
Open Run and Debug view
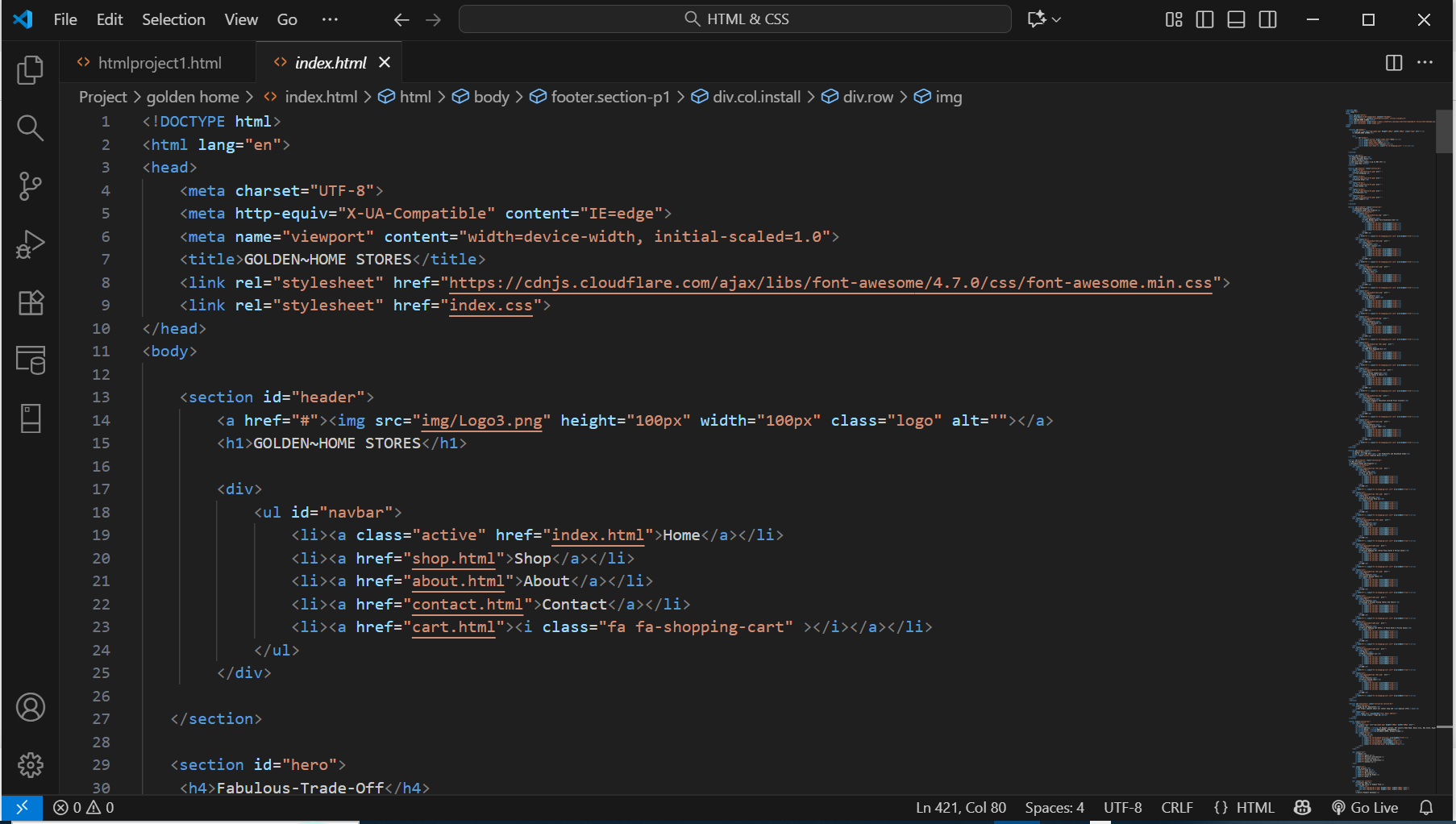(30, 244)
